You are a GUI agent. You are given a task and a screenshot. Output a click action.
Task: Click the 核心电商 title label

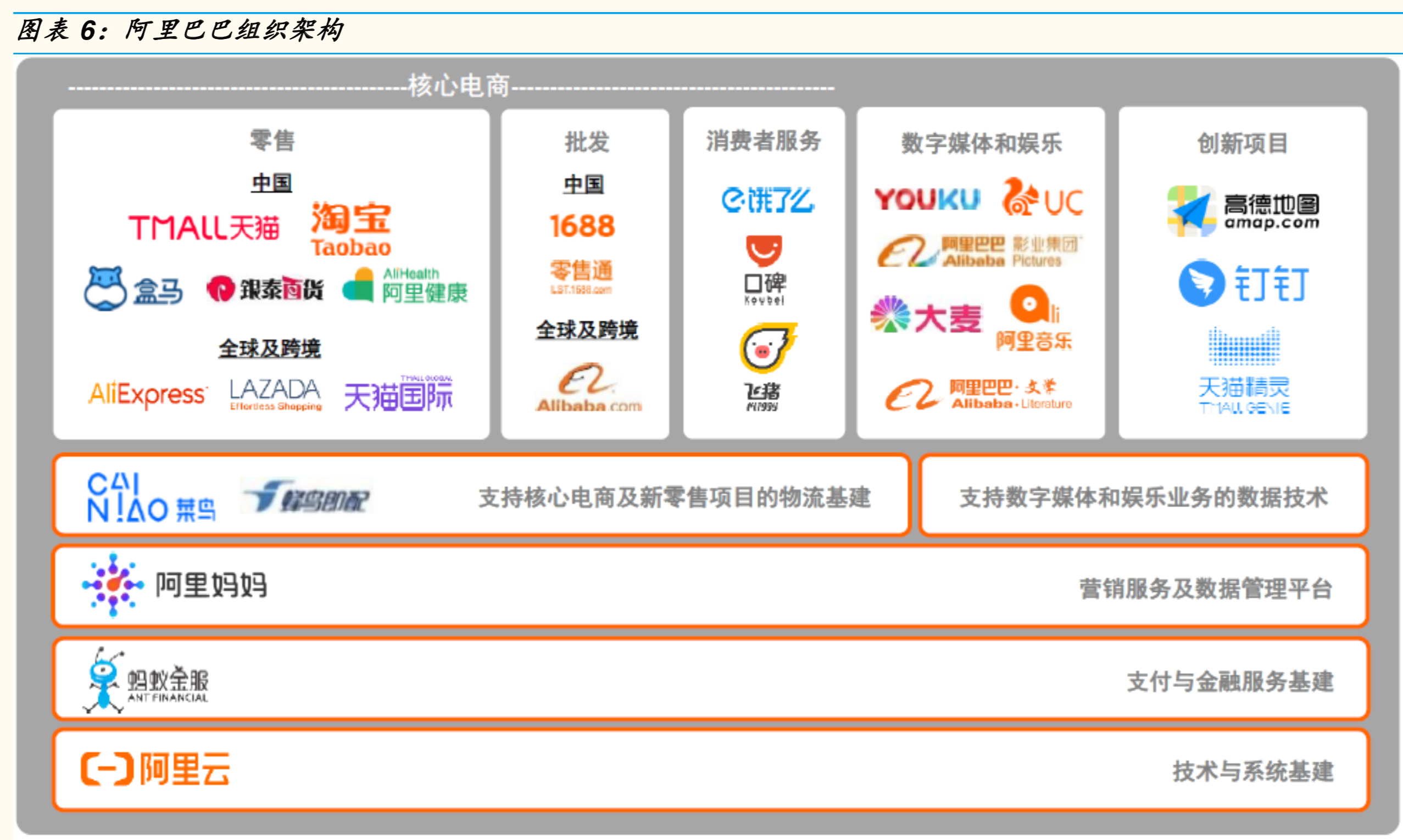460,85
